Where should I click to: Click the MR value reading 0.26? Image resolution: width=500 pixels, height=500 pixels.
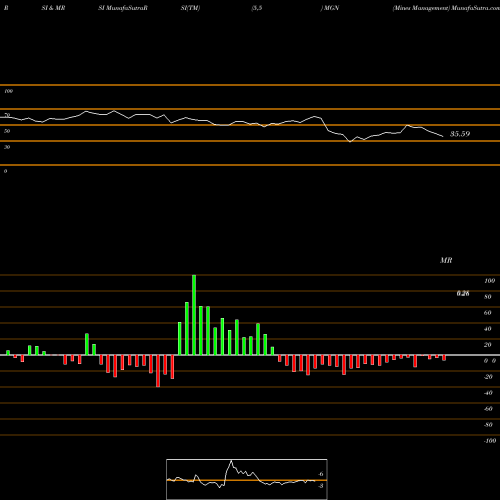463,293
